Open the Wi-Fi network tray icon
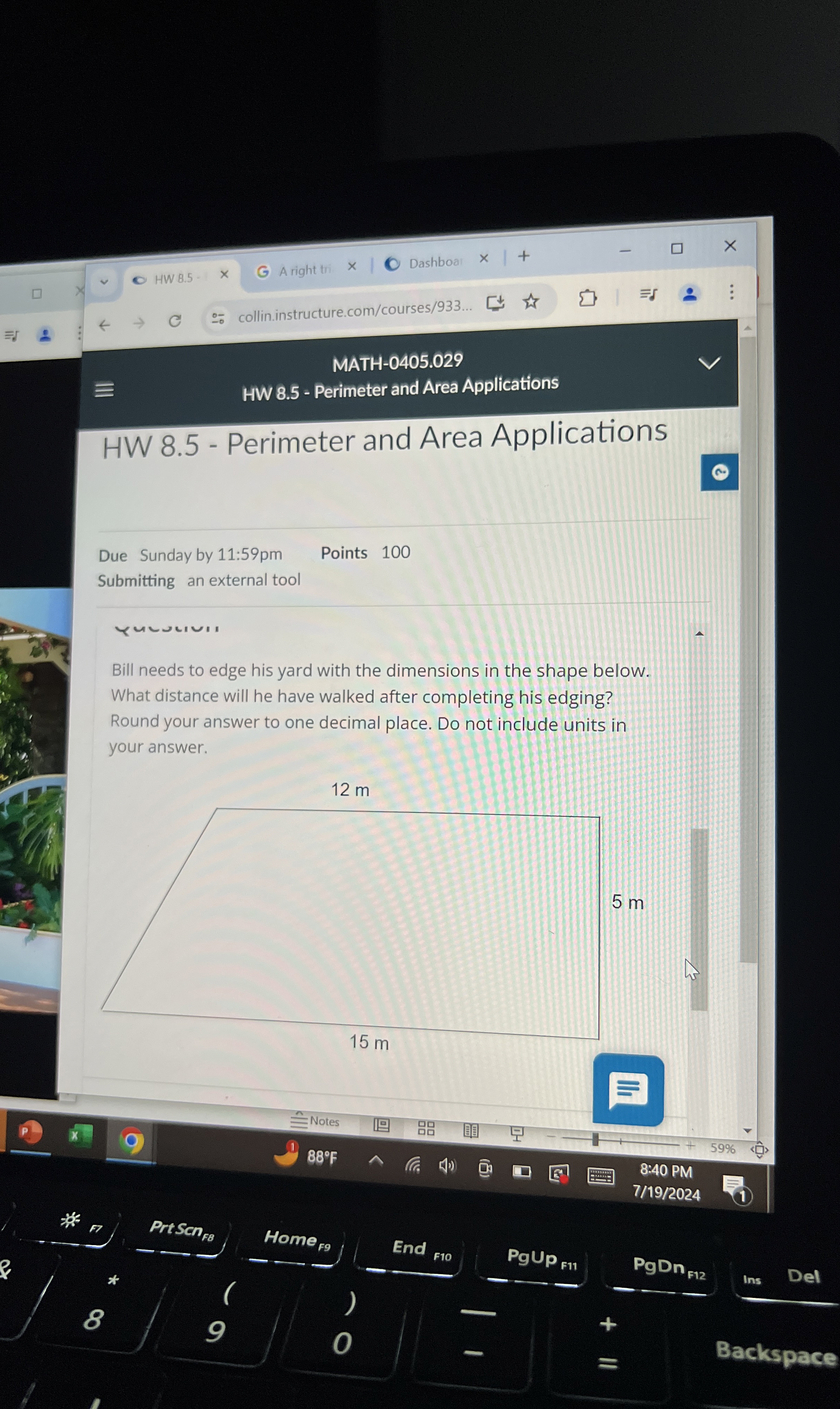 click(413, 1164)
